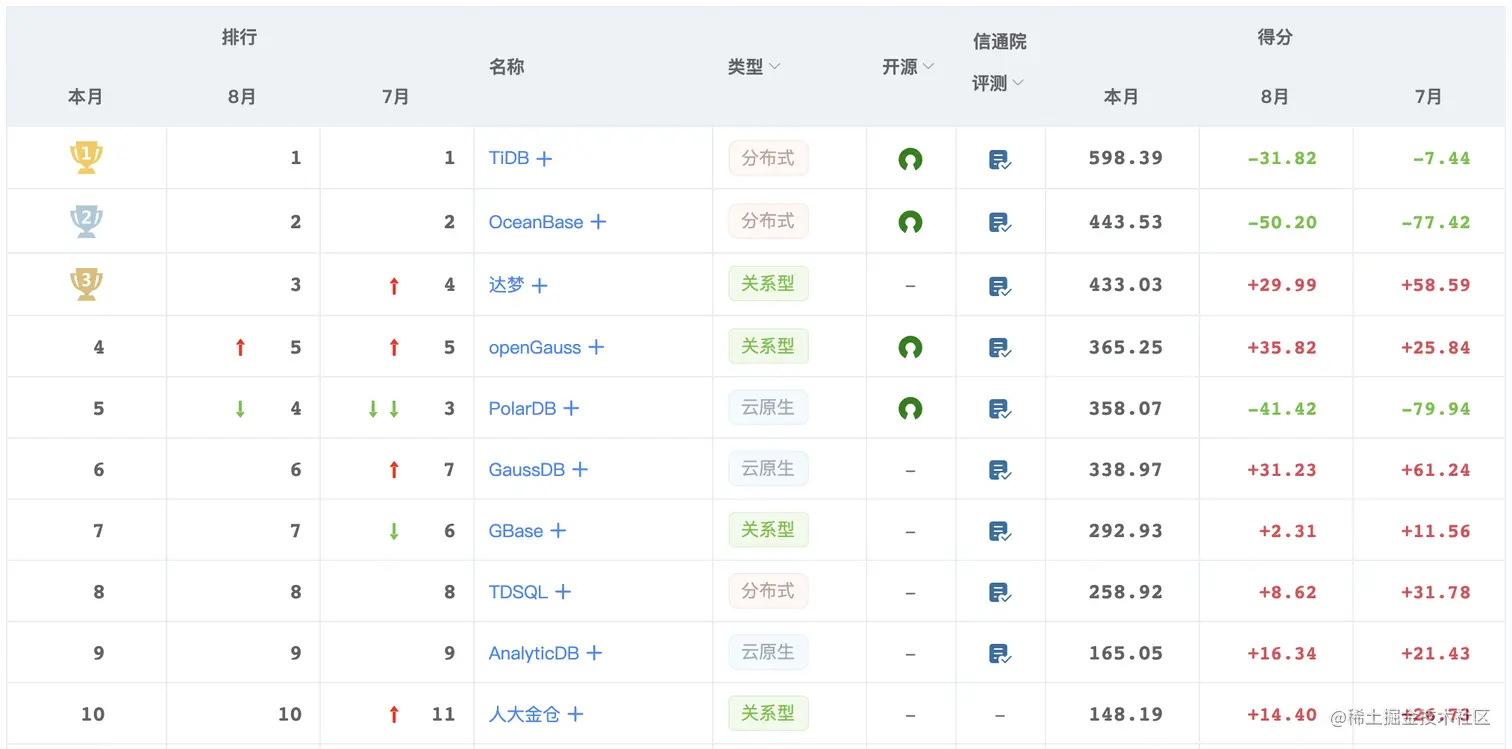Click the 关系型 tag in 达梦 row

click(x=768, y=284)
